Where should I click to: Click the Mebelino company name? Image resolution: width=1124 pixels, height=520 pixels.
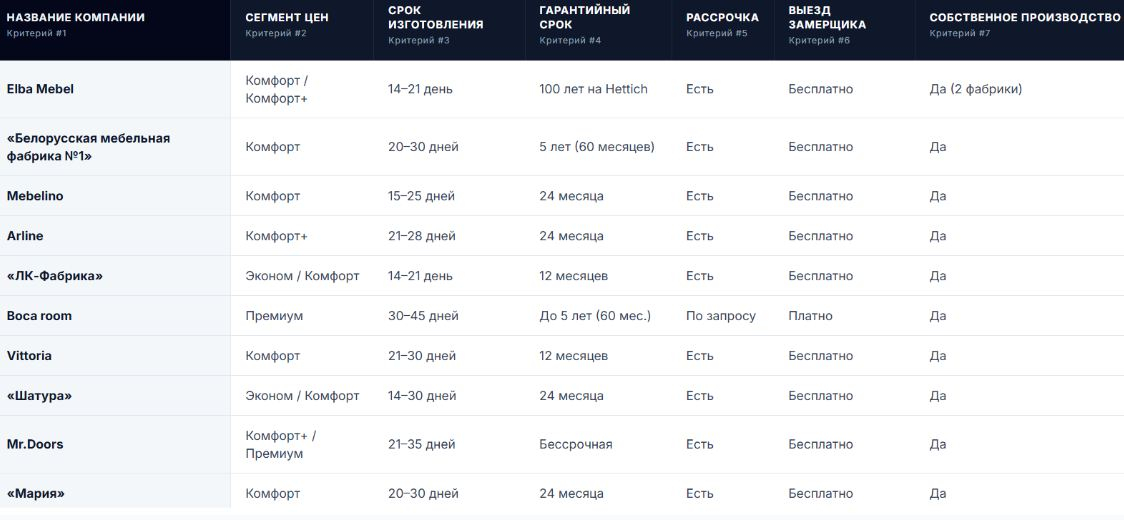(x=35, y=196)
